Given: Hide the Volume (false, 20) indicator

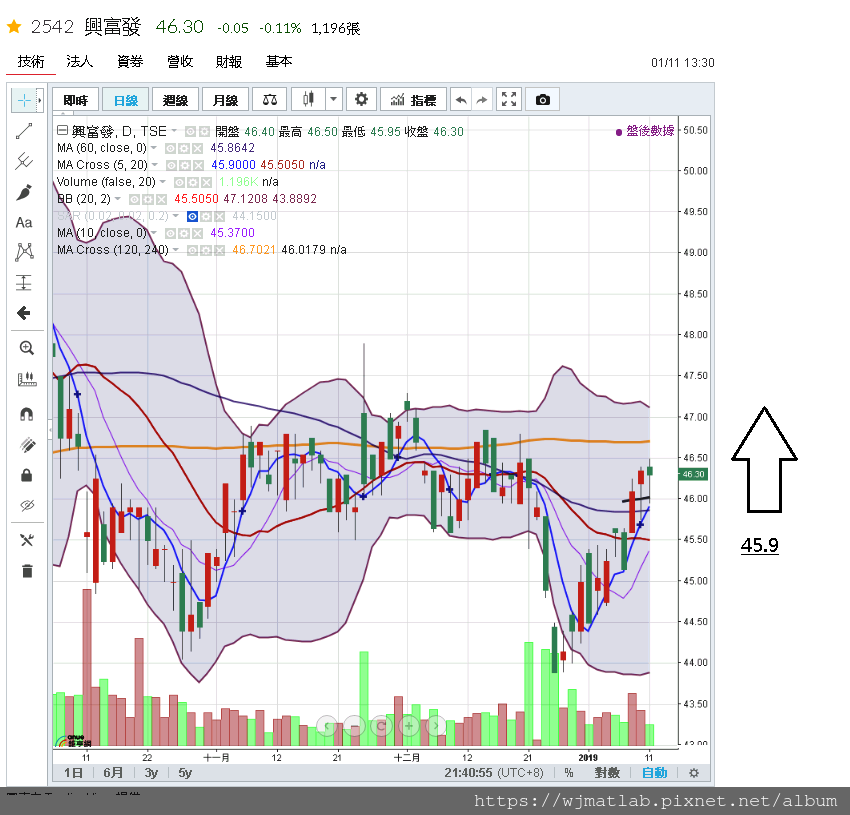Looking at the screenshot, I should pos(179,182).
